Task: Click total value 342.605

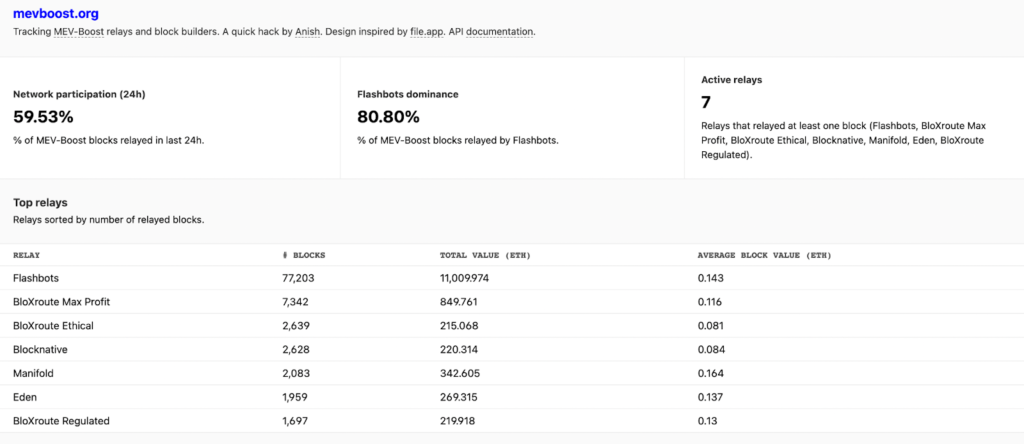Action: coord(459,373)
